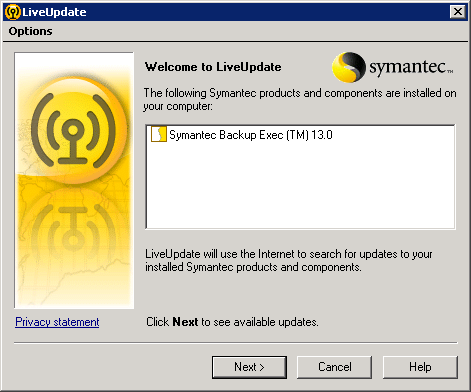
Task: Click the large LiveUpdate antenna graphic
Action: pyautogui.click(x=74, y=180)
